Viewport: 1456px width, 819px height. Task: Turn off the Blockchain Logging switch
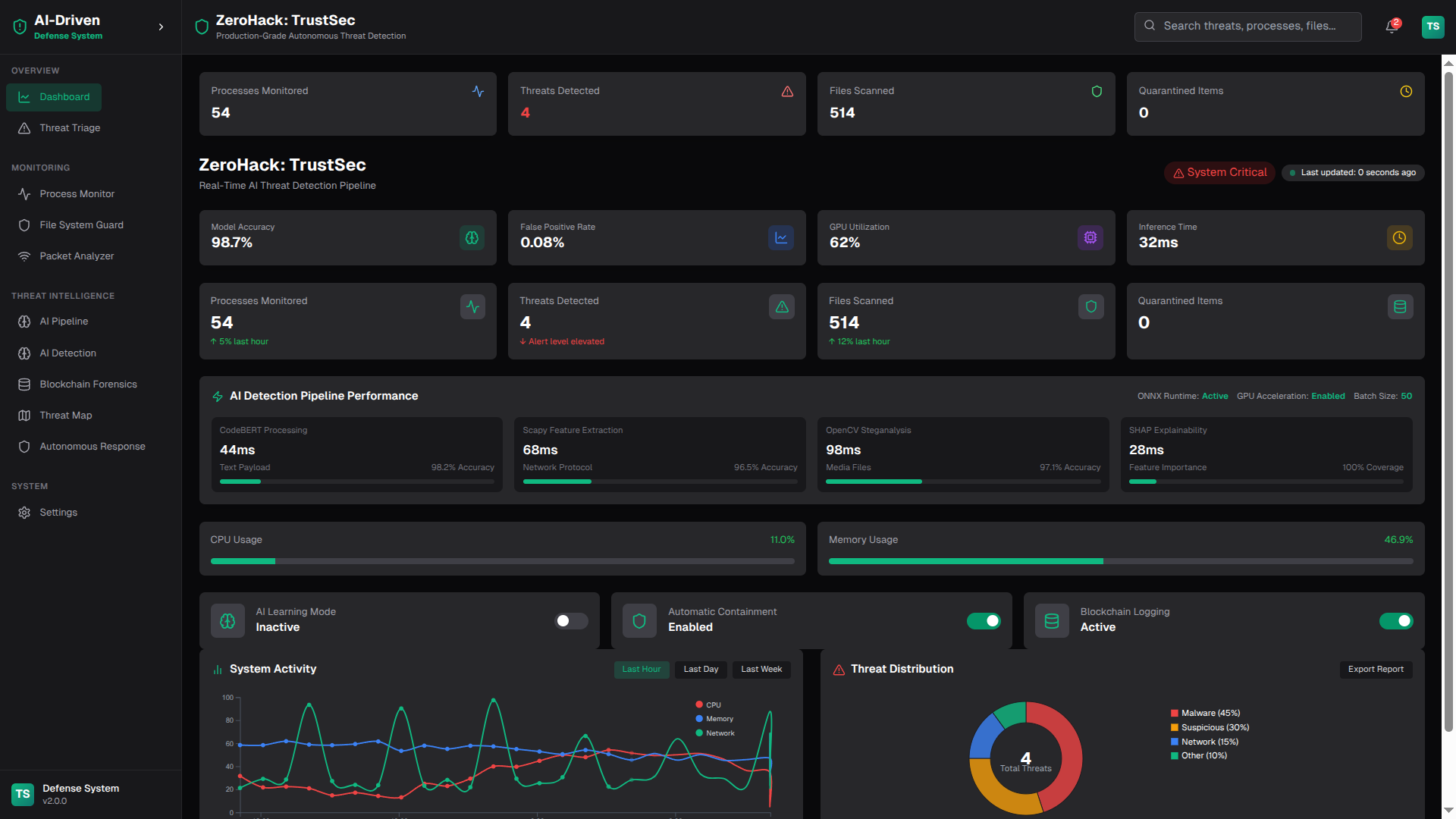tap(1395, 621)
